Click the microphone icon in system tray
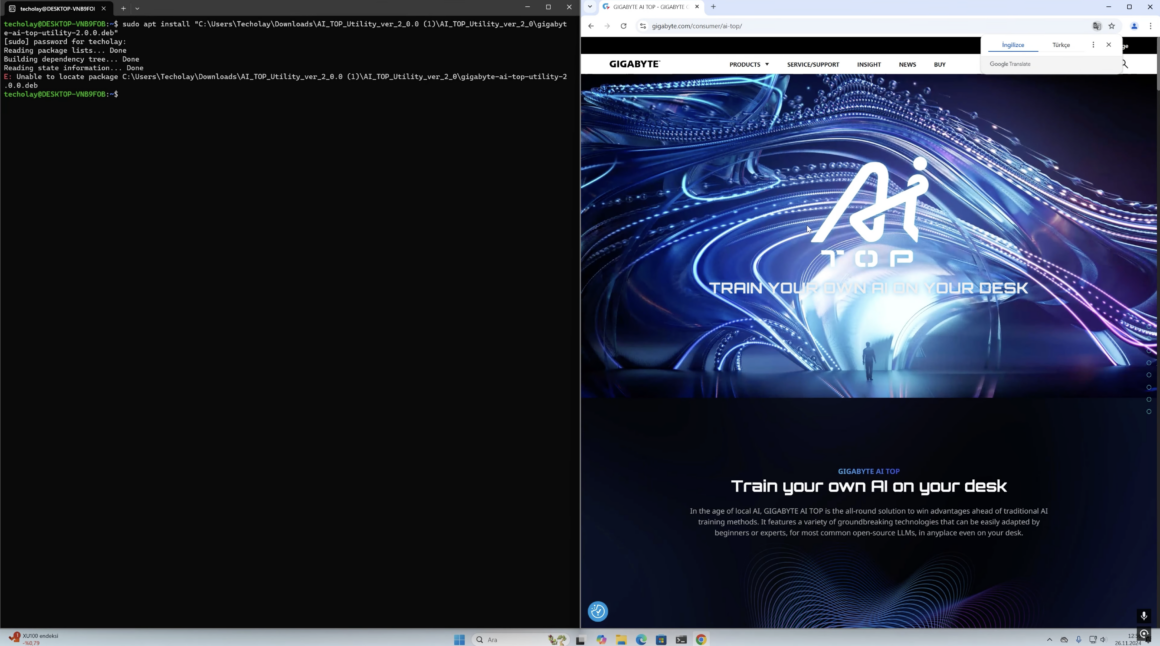 click(x=1079, y=639)
